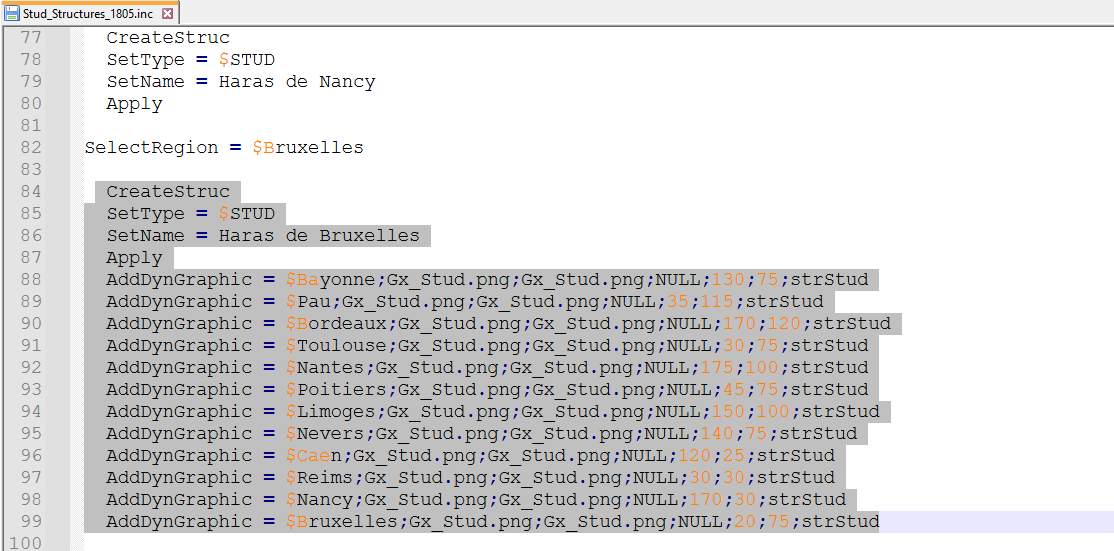Click 'SetType = $STUD' on line 85

click(x=190, y=213)
